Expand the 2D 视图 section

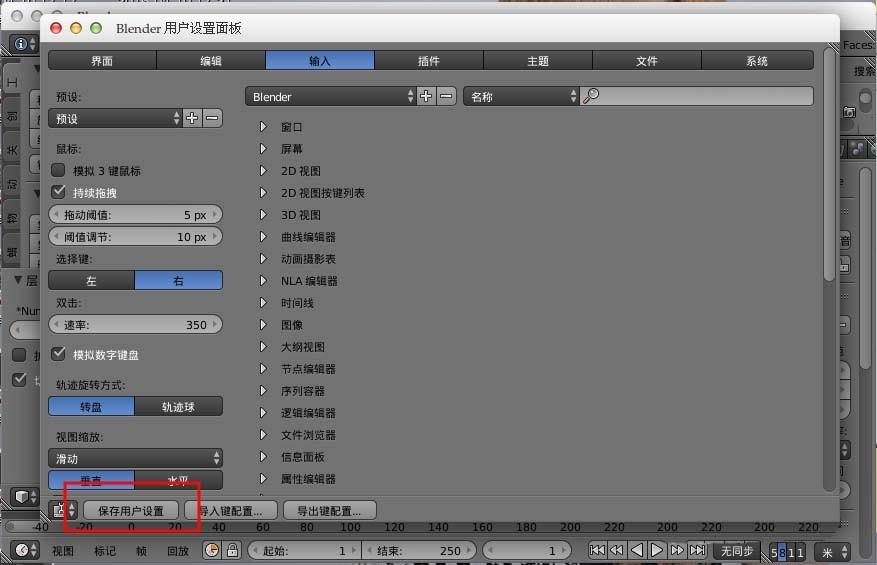(x=263, y=171)
